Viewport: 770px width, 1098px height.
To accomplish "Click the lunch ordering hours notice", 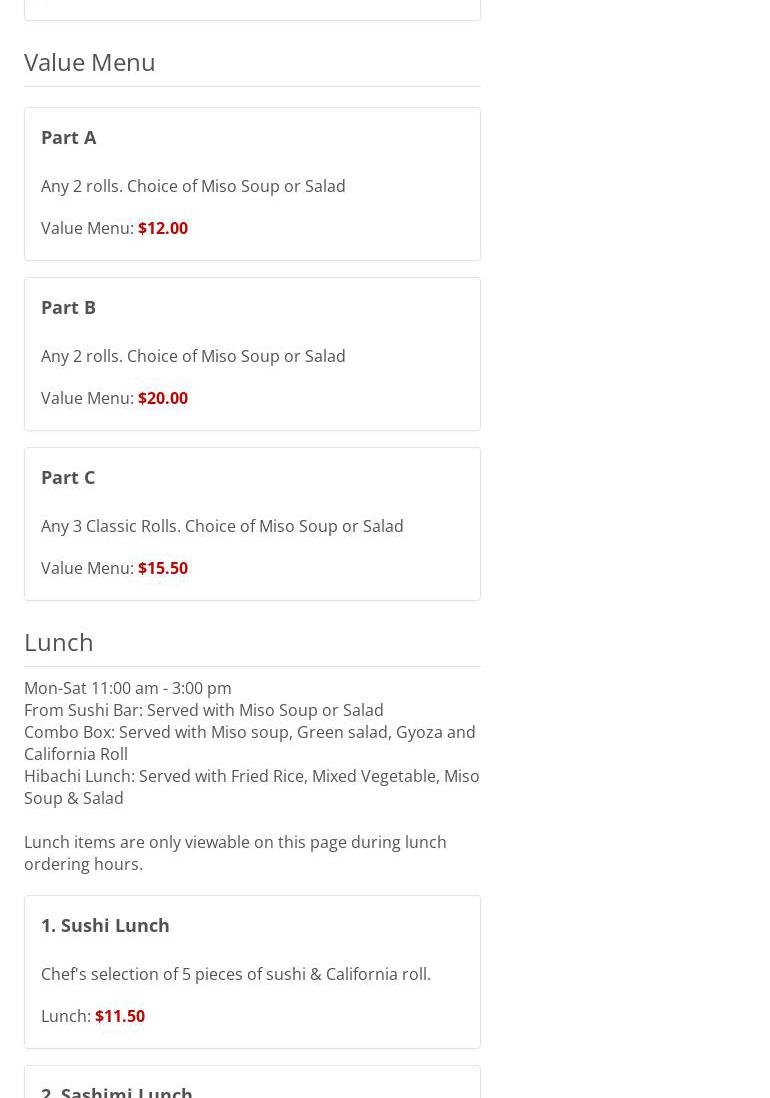I will [x=235, y=853].
